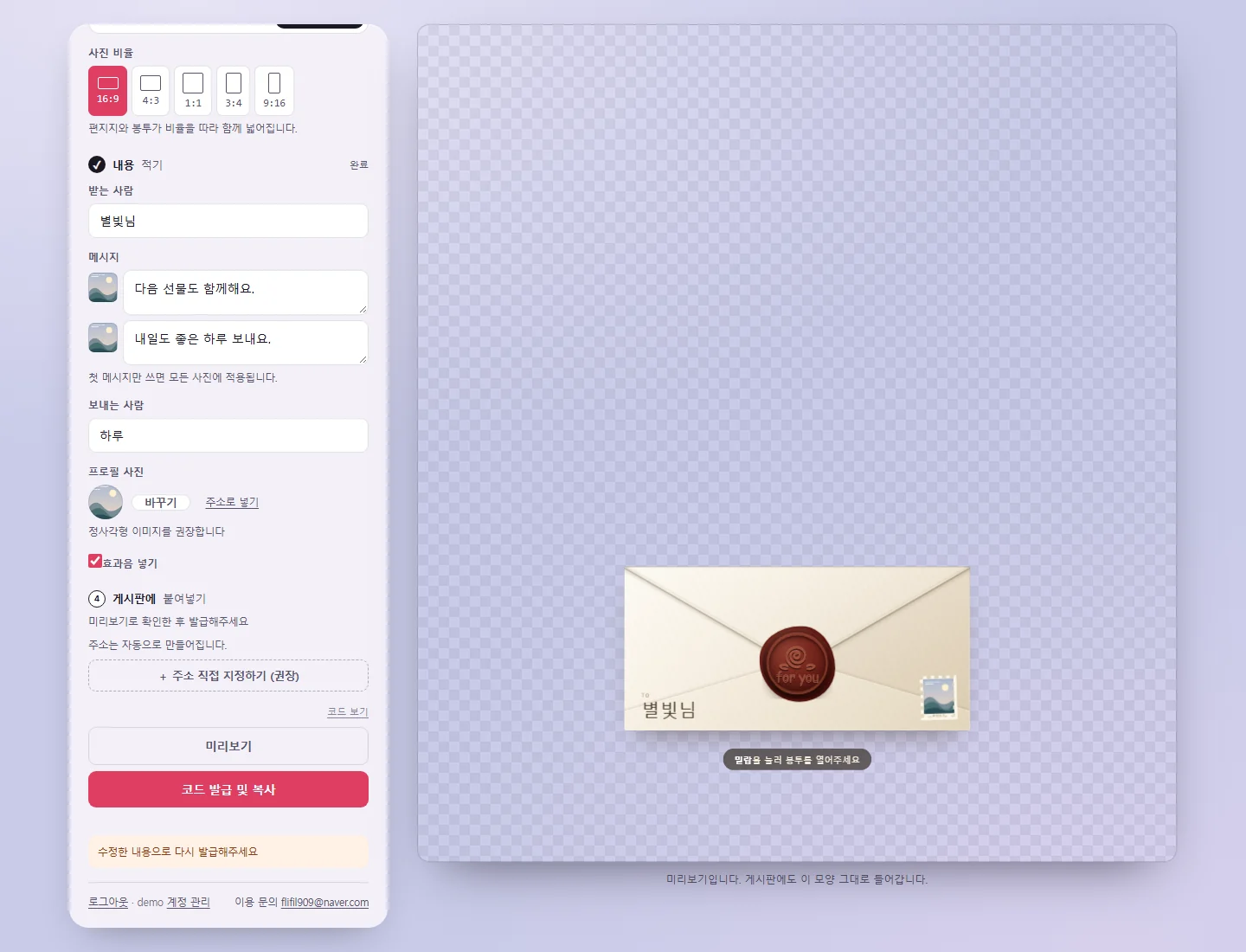Screen dimensions: 1246x952
Task: Open the 주소로 넣기 link
Action: point(232,502)
